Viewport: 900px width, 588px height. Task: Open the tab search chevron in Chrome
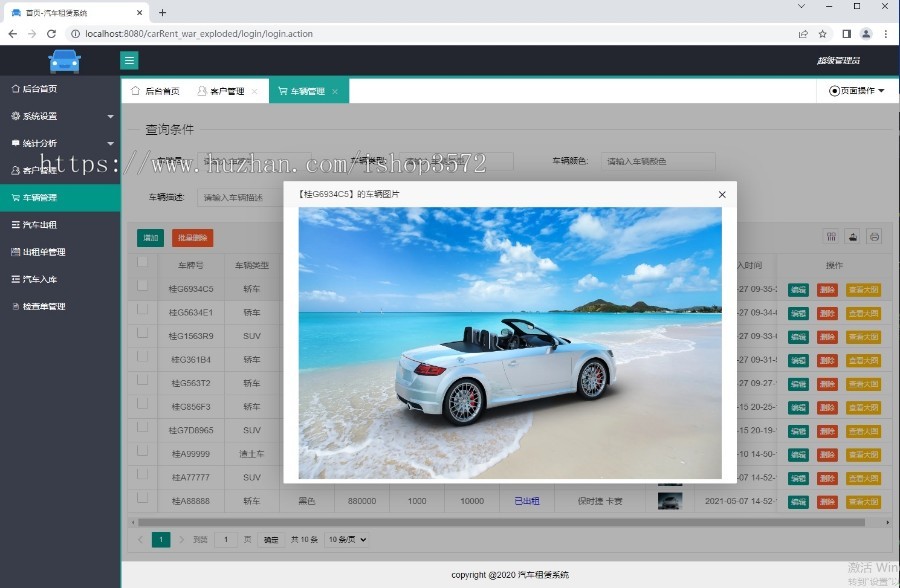point(801,6)
